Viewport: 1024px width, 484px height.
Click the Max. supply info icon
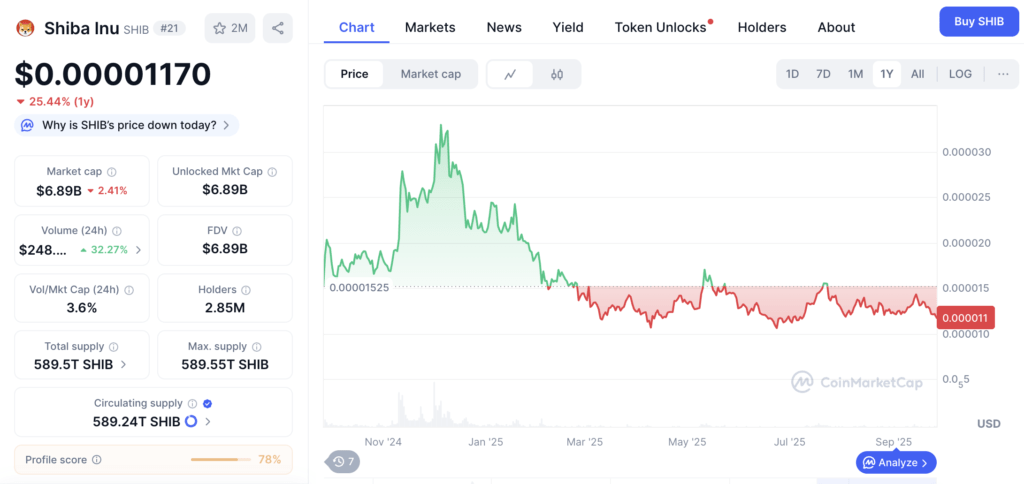click(x=257, y=347)
